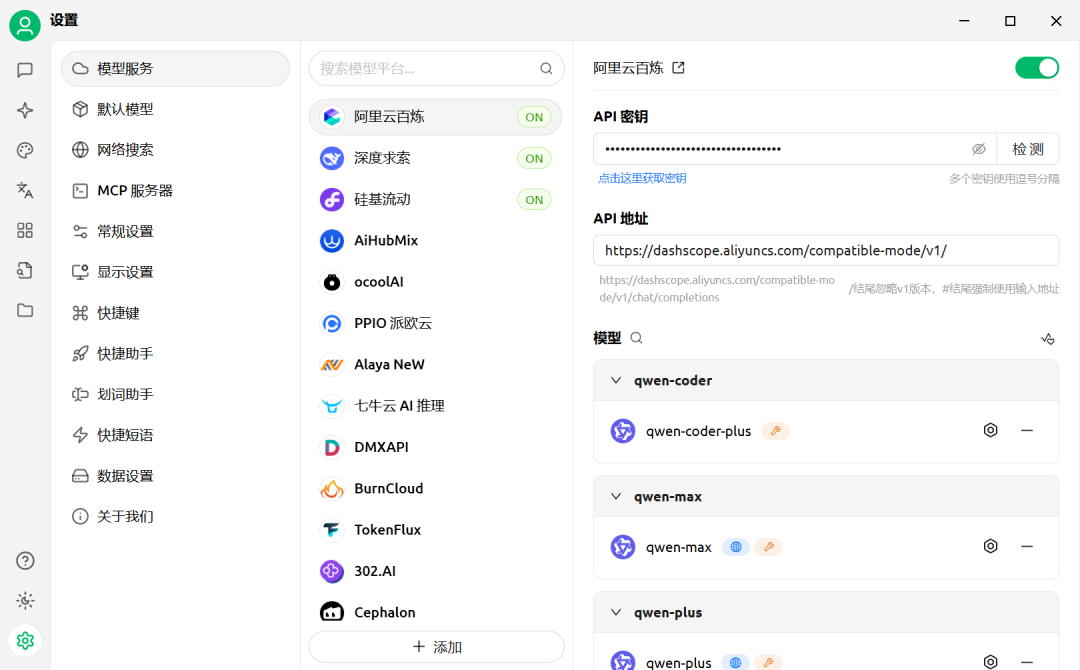The image size is (1080, 670).
Task: Remove the qwen-coder-plus model
Action: click(x=1027, y=430)
